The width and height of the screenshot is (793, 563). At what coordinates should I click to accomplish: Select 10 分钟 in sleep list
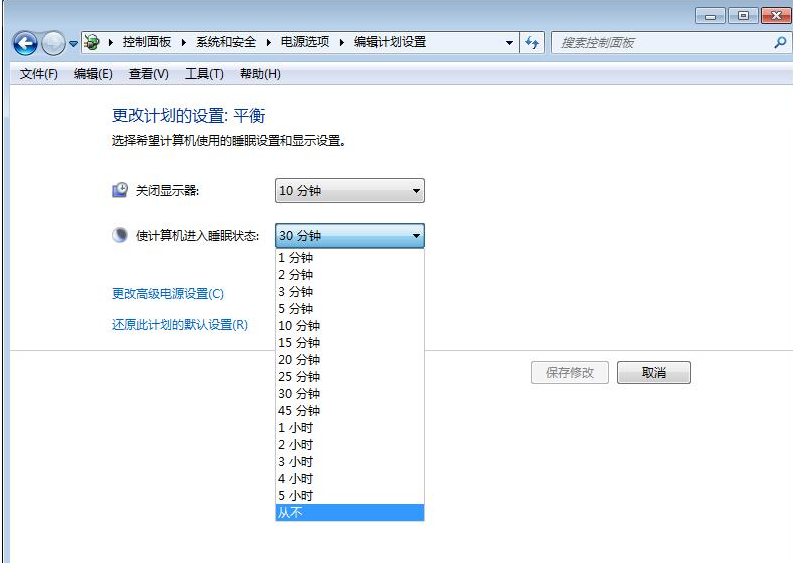(x=349, y=326)
